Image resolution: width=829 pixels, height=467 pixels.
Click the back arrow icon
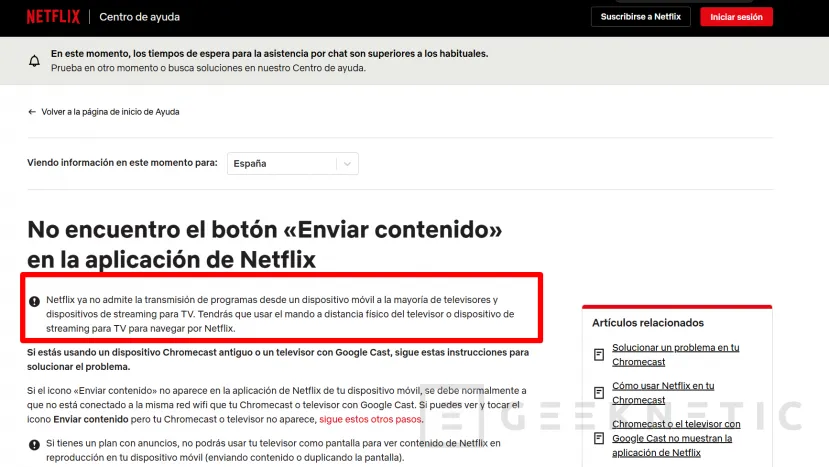click(x=32, y=112)
